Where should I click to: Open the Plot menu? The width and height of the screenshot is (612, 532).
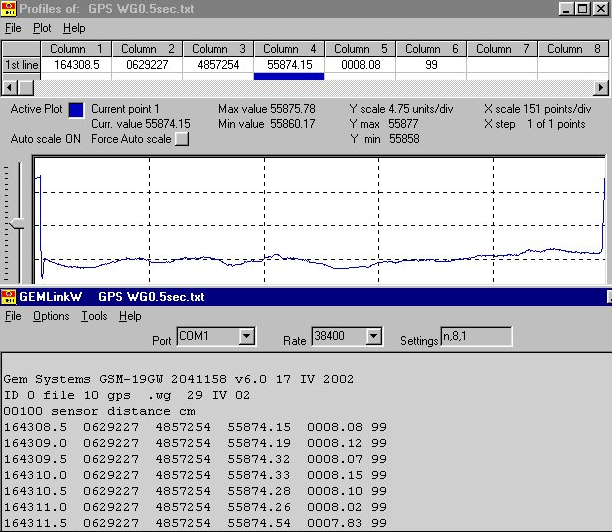(43, 28)
